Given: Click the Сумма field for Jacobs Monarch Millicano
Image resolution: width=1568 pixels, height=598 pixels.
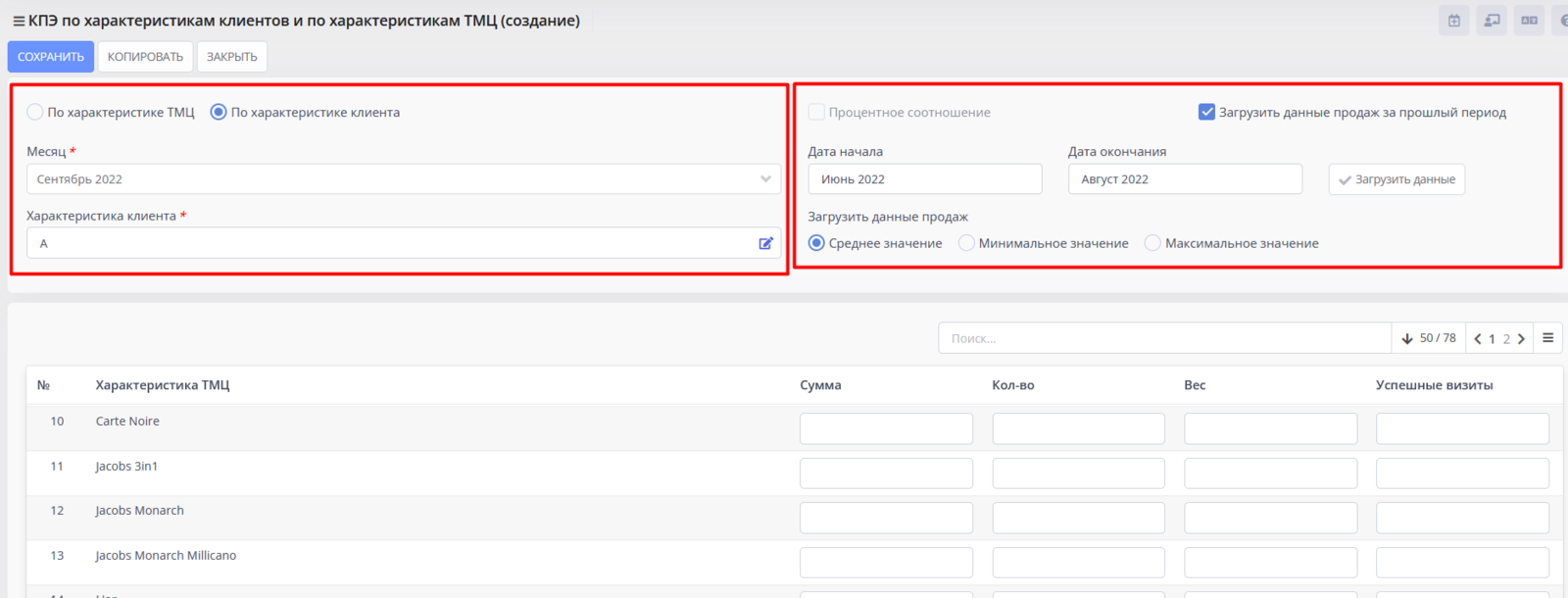Looking at the screenshot, I should [x=886, y=563].
